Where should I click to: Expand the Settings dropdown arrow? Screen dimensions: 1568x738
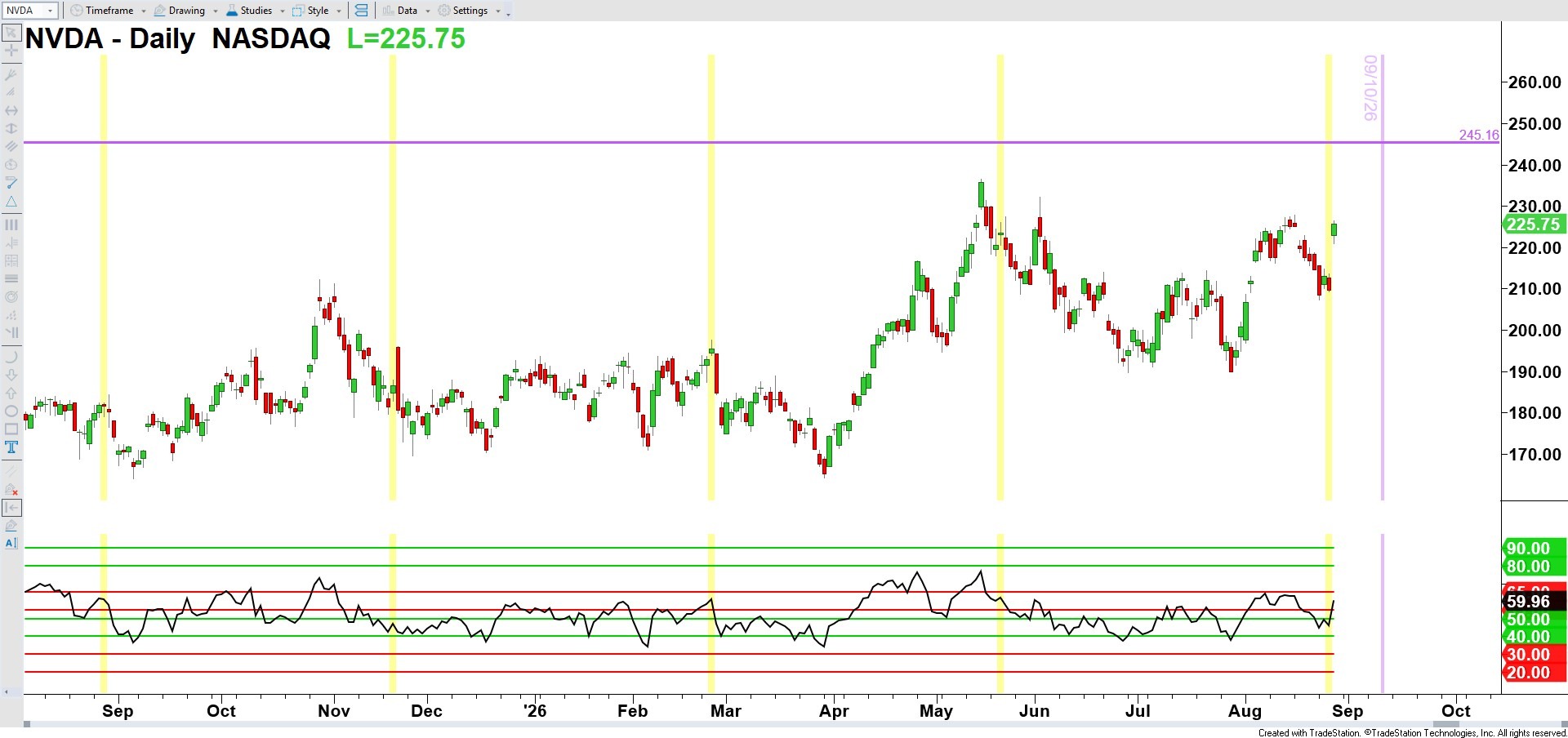click(498, 11)
